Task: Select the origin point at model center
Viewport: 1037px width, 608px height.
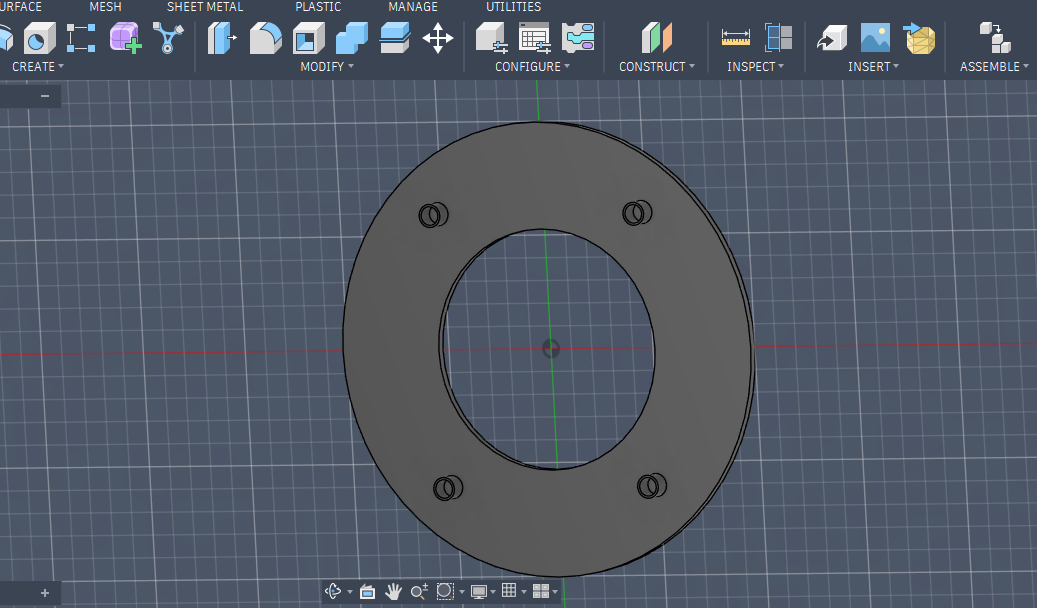Action: (550, 349)
